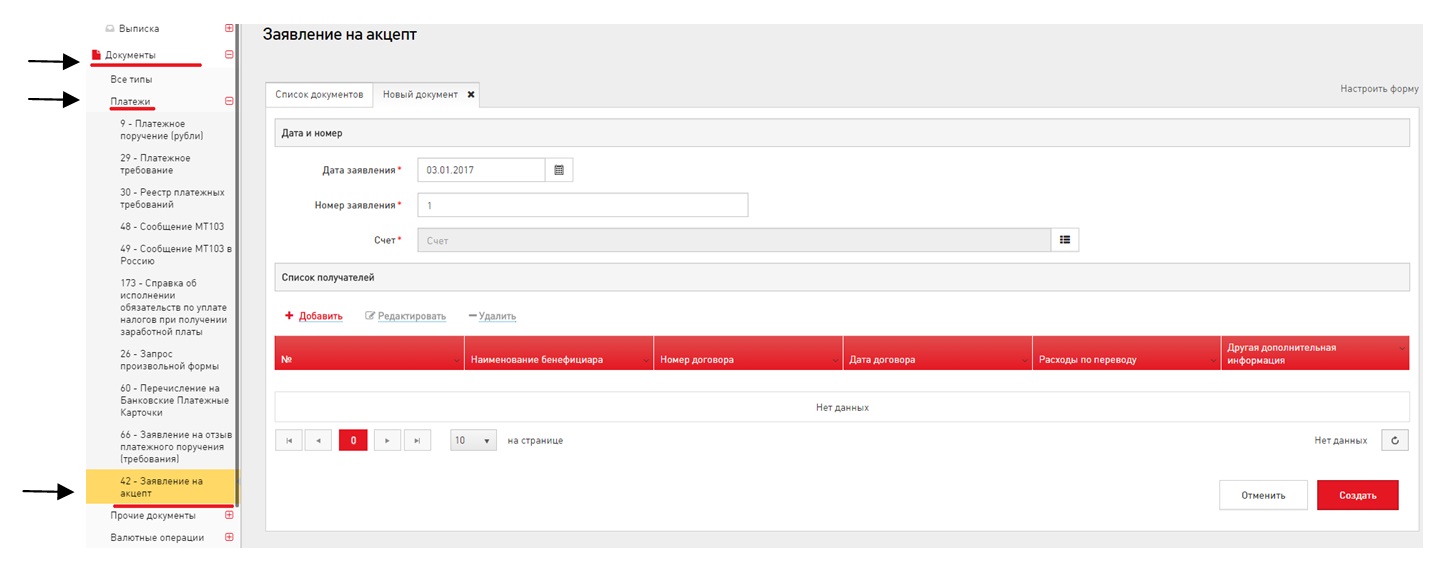
Task: Expand Валютные операции section
Action: [229, 537]
